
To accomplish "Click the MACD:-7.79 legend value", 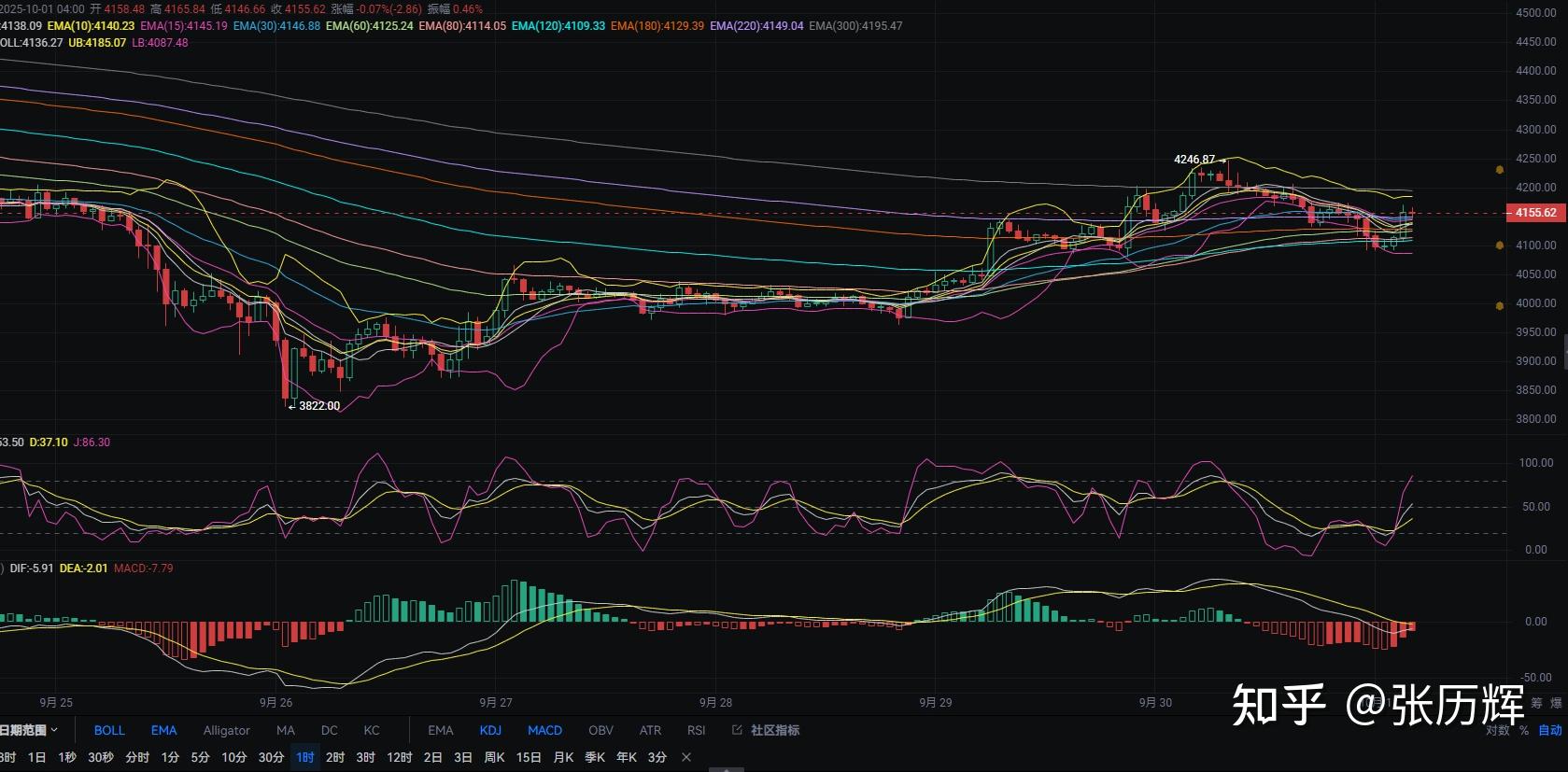I will tap(143, 568).
